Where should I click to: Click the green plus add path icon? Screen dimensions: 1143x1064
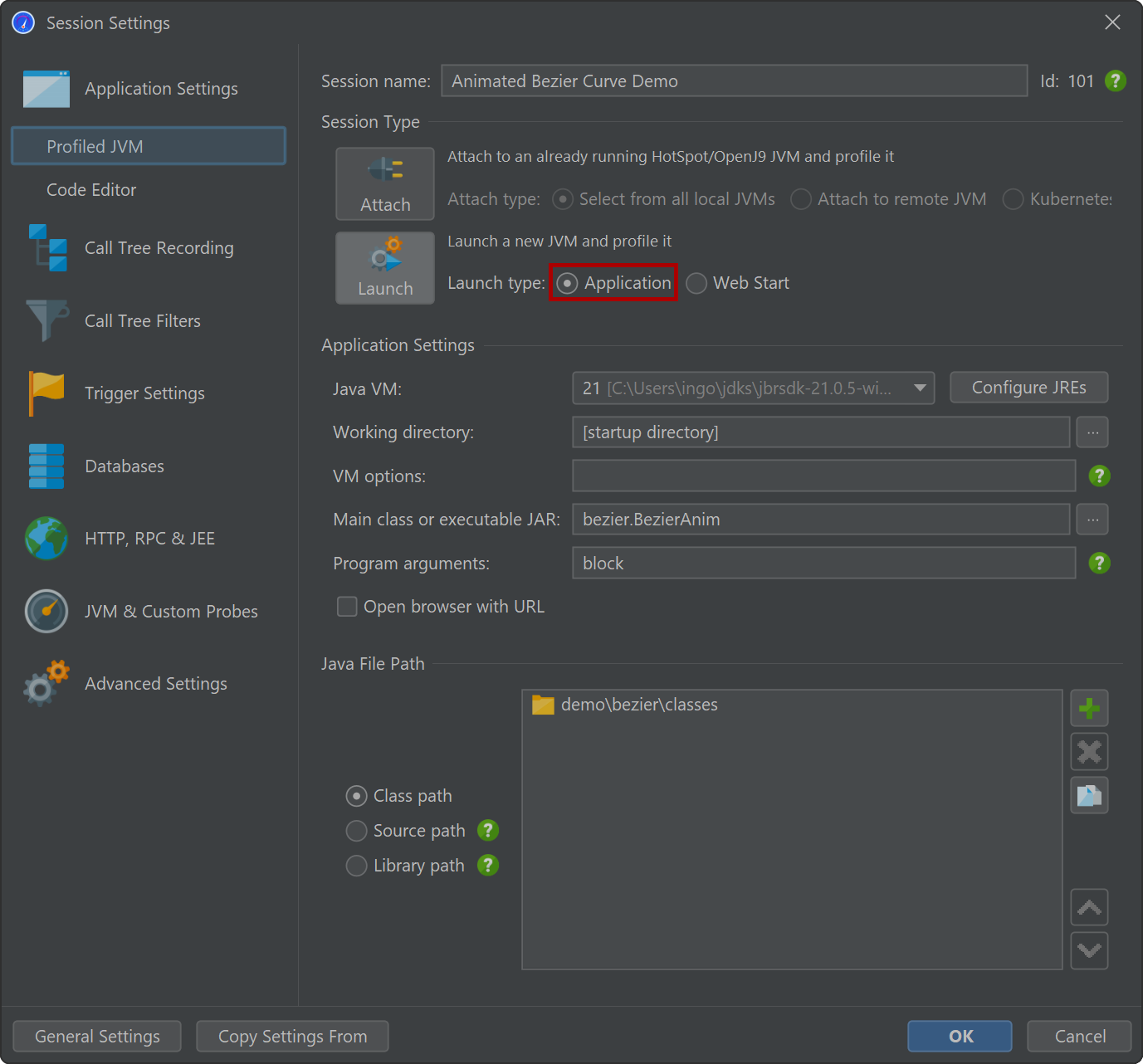point(1089,708)
